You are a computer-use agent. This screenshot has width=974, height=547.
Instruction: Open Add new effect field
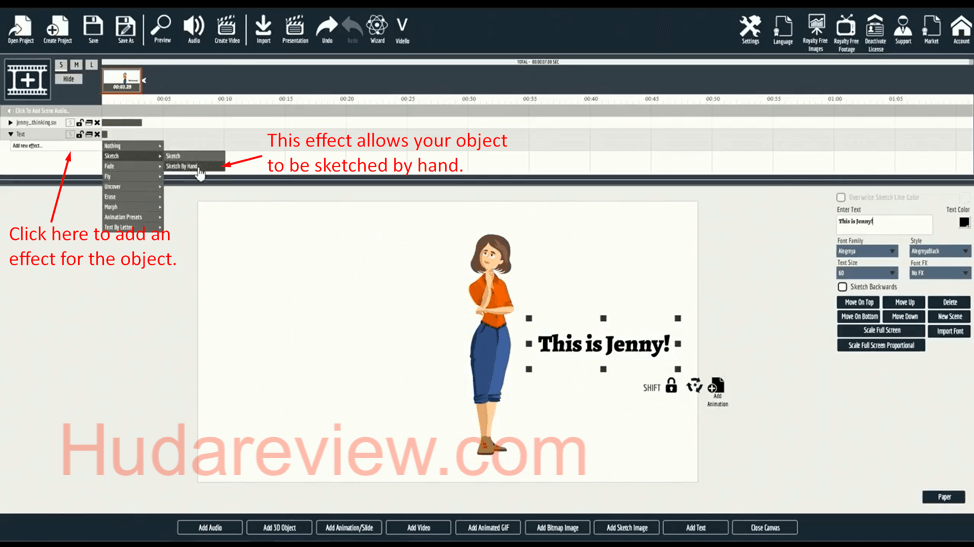[x=55, y=146]
